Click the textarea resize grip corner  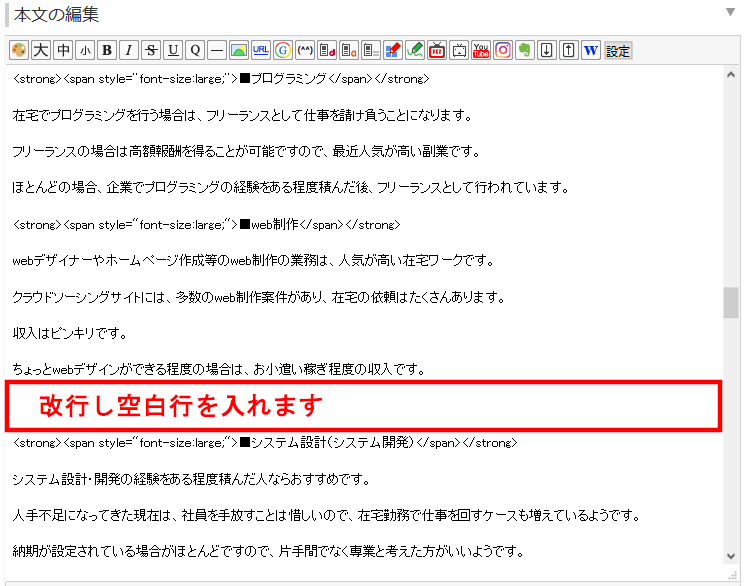732,576
